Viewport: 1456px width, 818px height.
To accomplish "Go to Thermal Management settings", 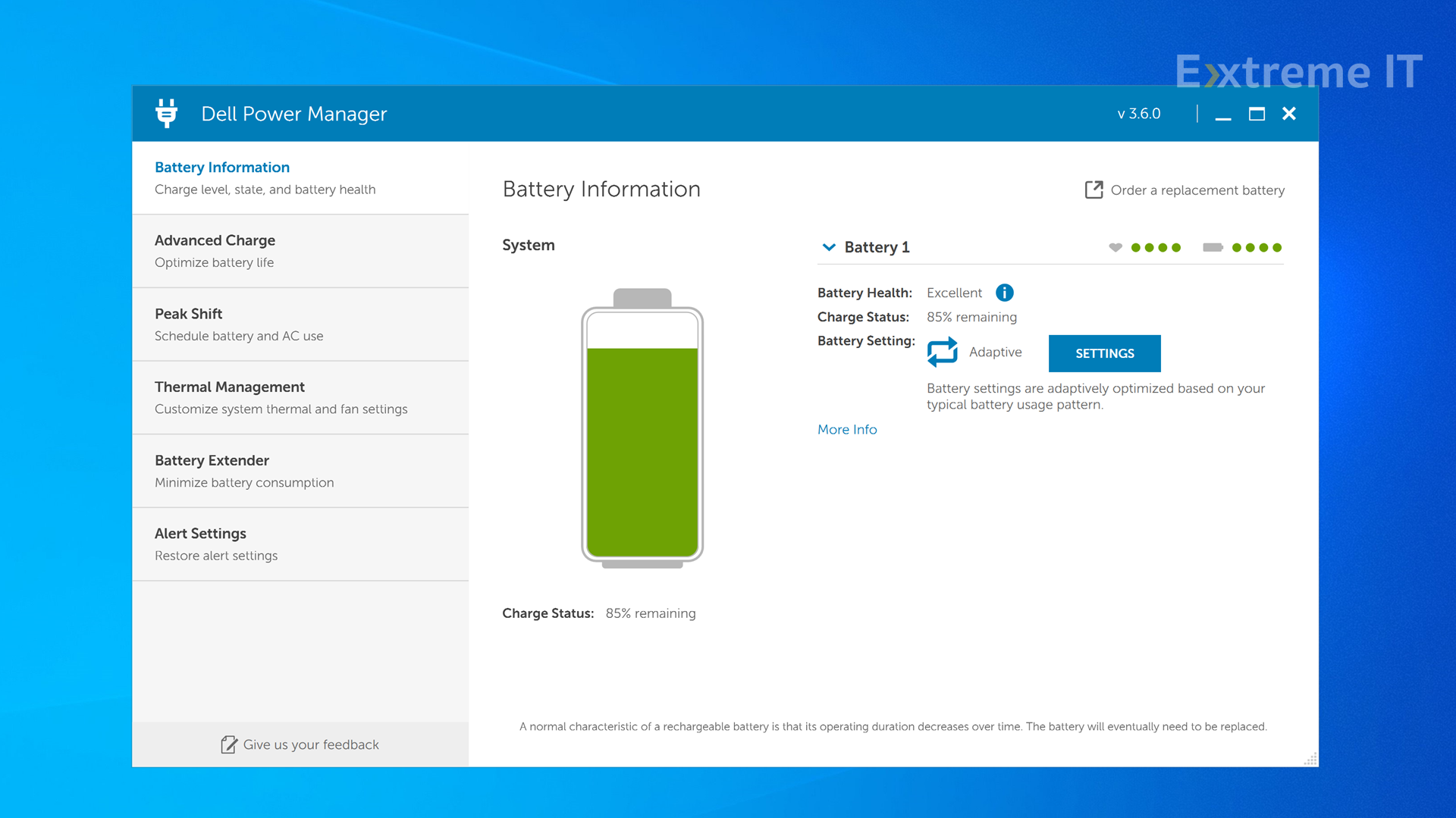I will tap(300, 398).
